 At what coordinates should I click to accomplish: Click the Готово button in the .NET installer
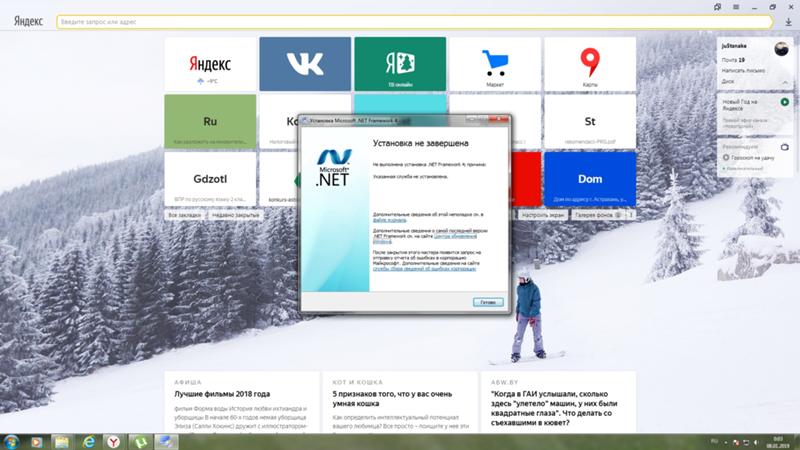tap(488, 302)
